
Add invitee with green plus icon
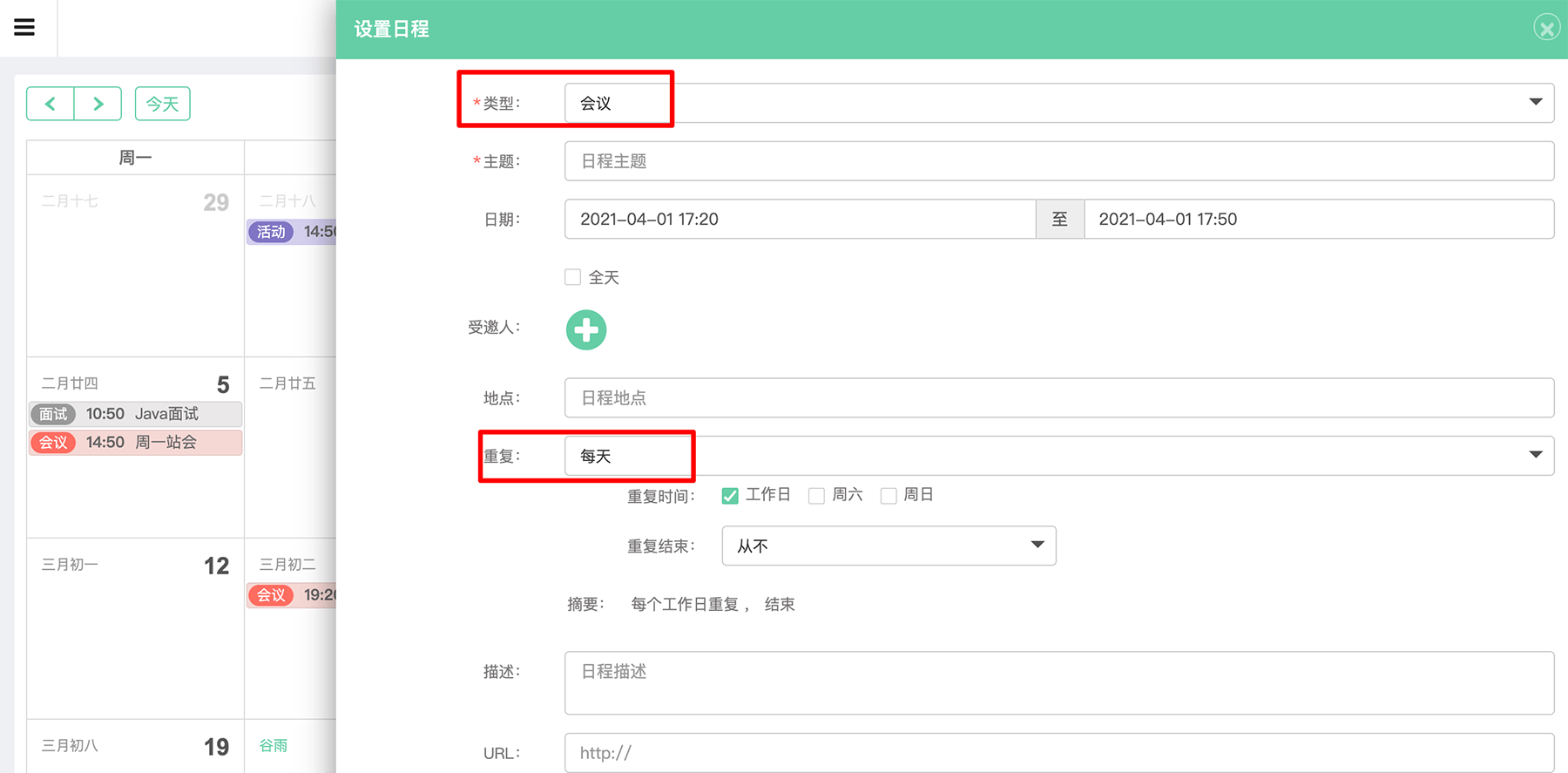(x=586, y=330)
